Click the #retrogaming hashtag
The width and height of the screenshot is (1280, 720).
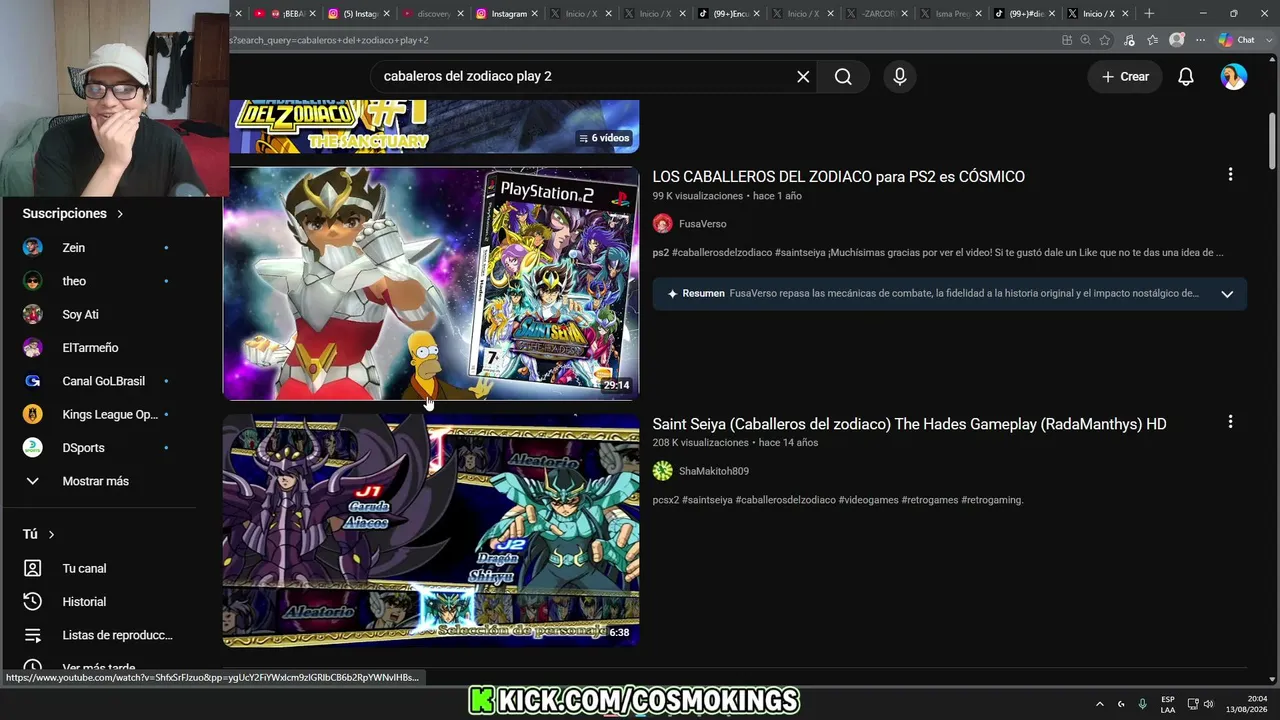tap(992, 500)
